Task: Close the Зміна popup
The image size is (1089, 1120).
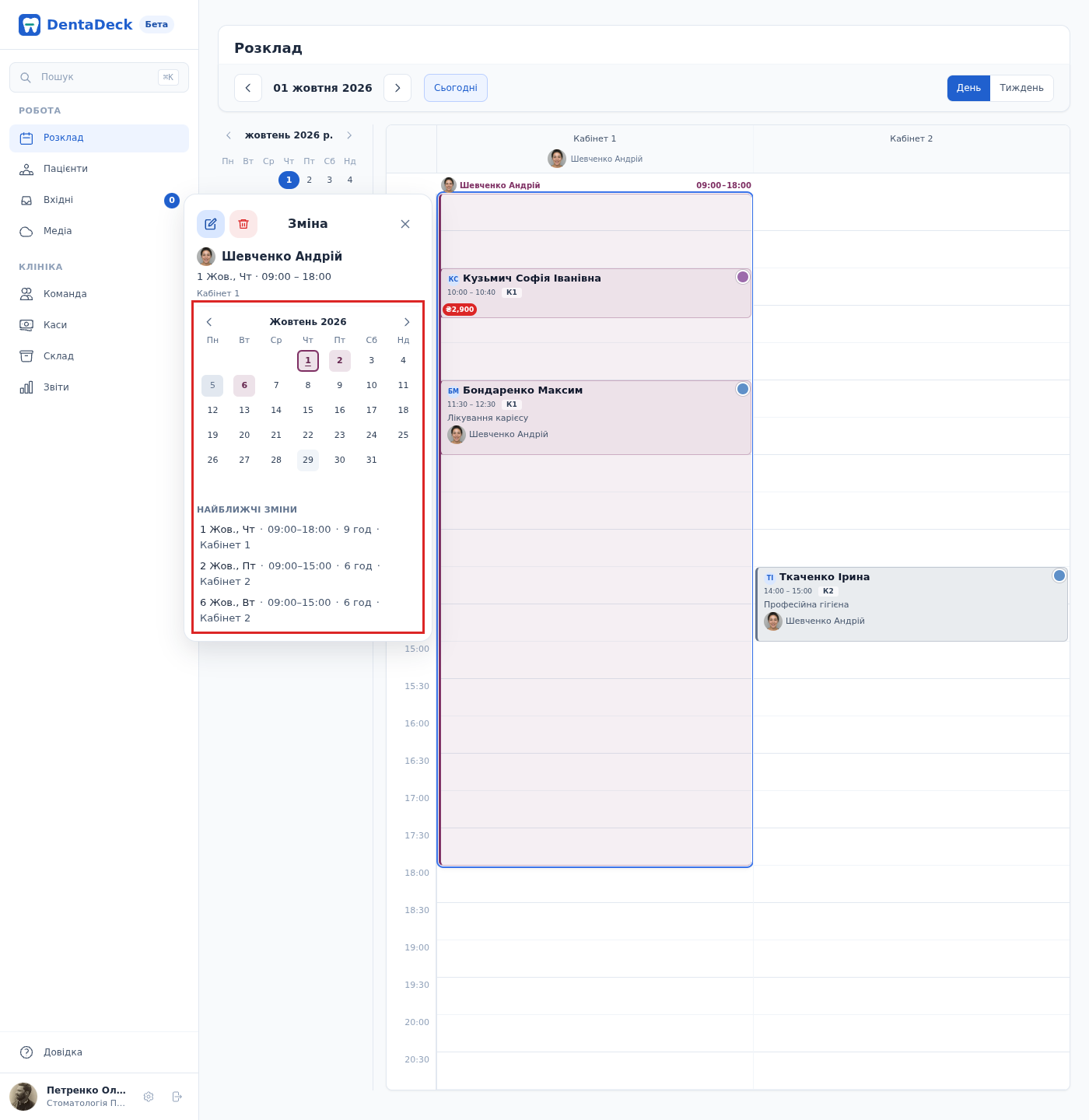Action: [x=405, y=224]
